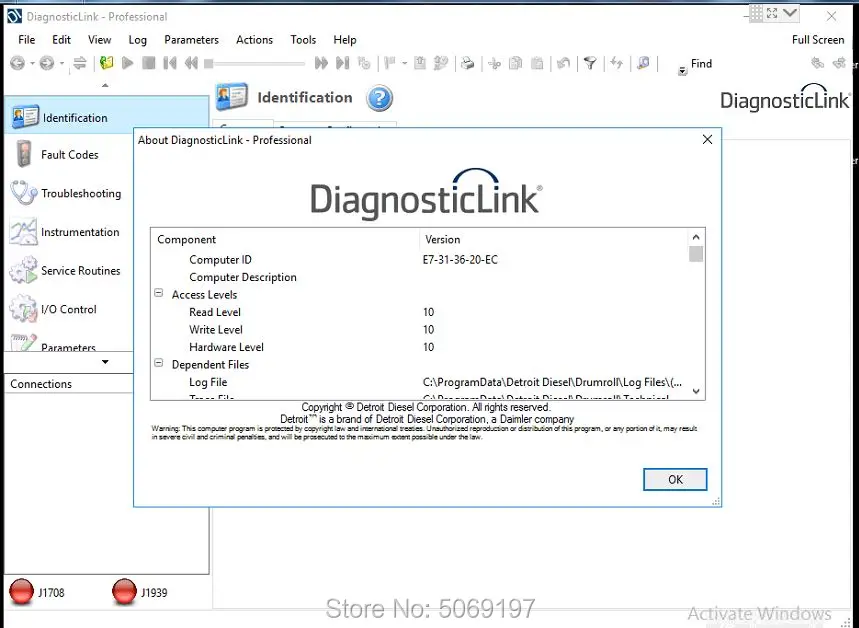This screenshot has width=859, height=628.
Task: Click scroll-down arrow in About list
Action: (696, 391)
